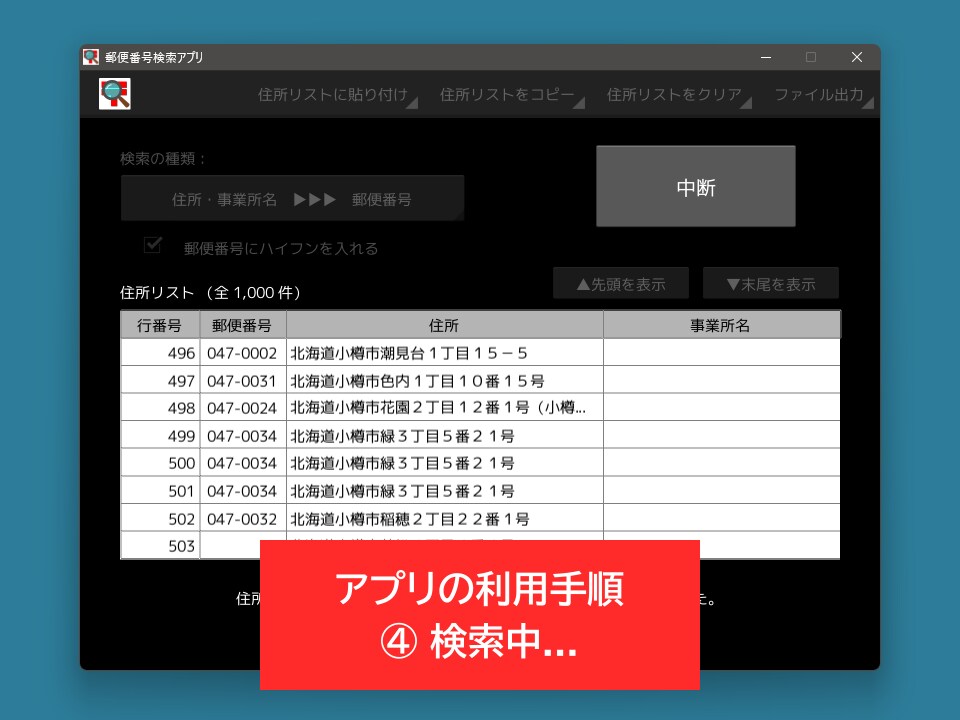960x720 pixels.
Task: Select row number 503 cell
Action: (x=160, y=545)
